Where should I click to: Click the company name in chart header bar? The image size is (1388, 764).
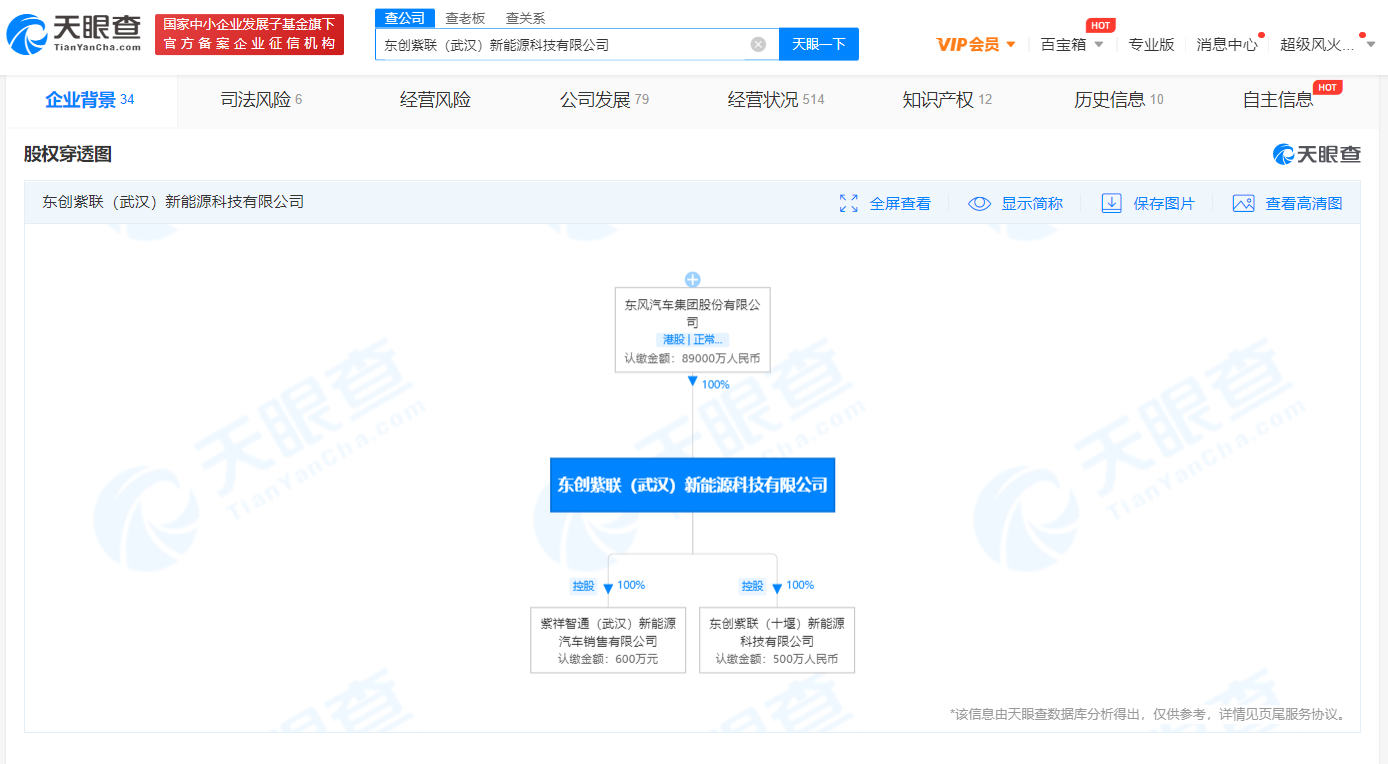pyautogui.click(x=173, y=202)
